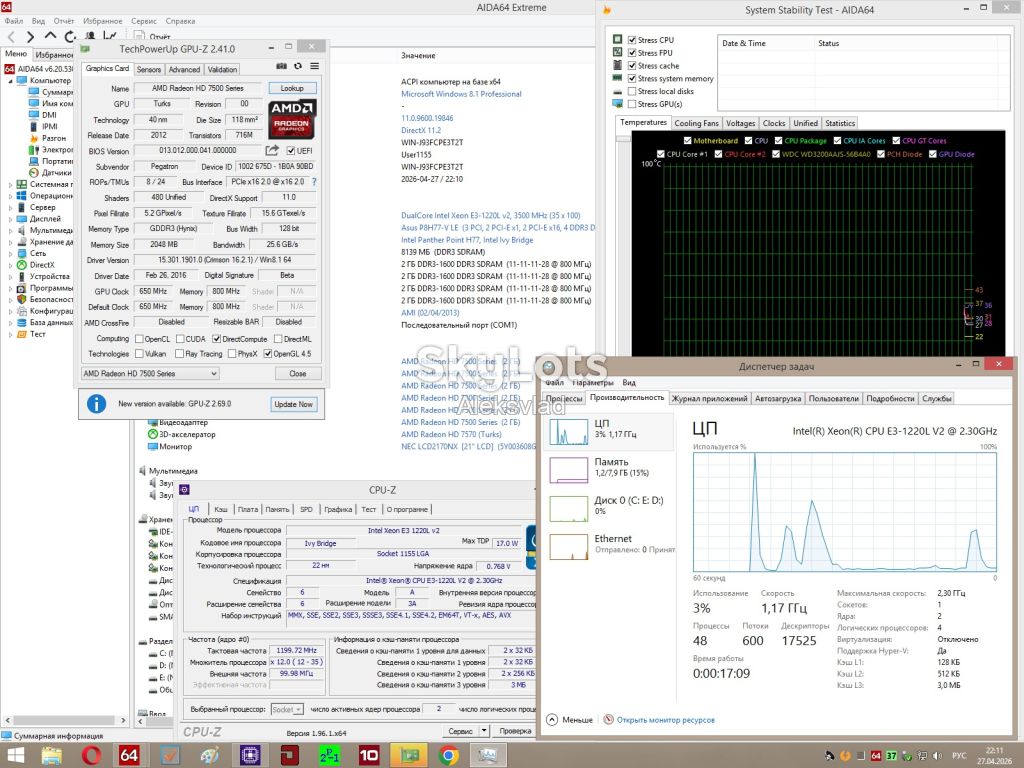
Task: Open the GPU-Z hamburger menu icon
Action: point(315,66)
